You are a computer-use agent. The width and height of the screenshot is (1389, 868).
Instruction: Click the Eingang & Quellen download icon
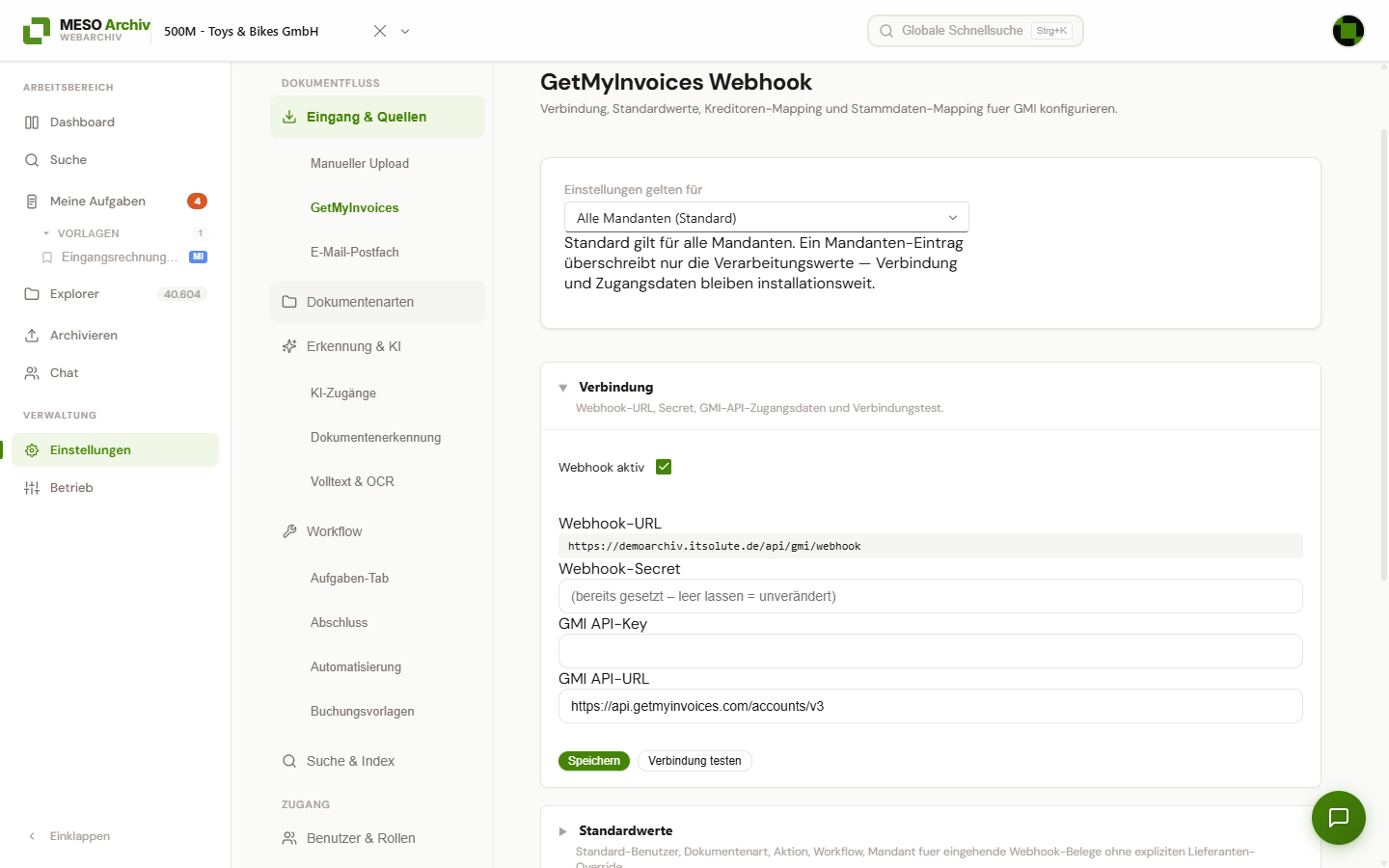coord(289,117)
